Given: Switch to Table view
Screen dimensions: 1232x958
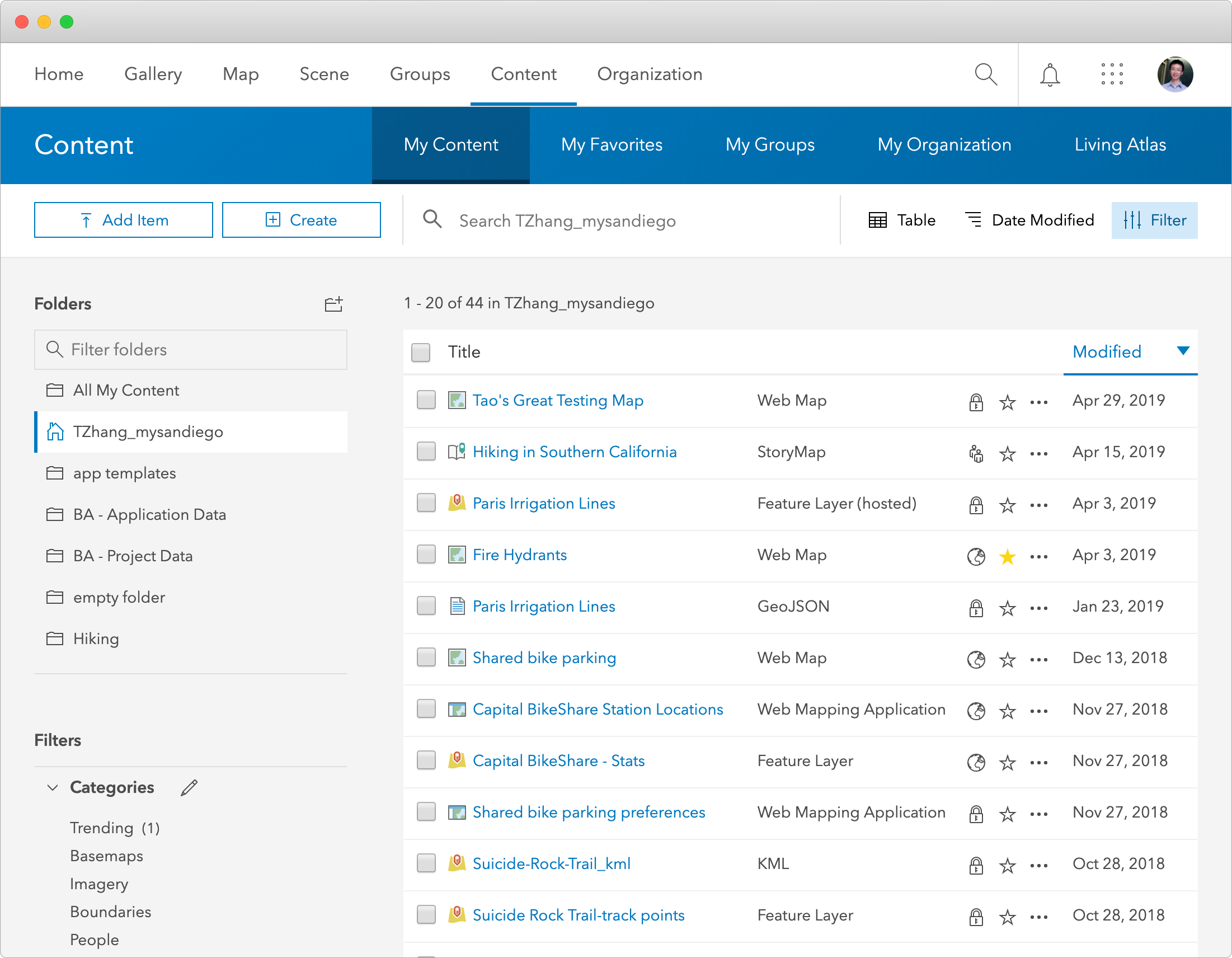Looking at the screenshot, I should tap(901, 220).
